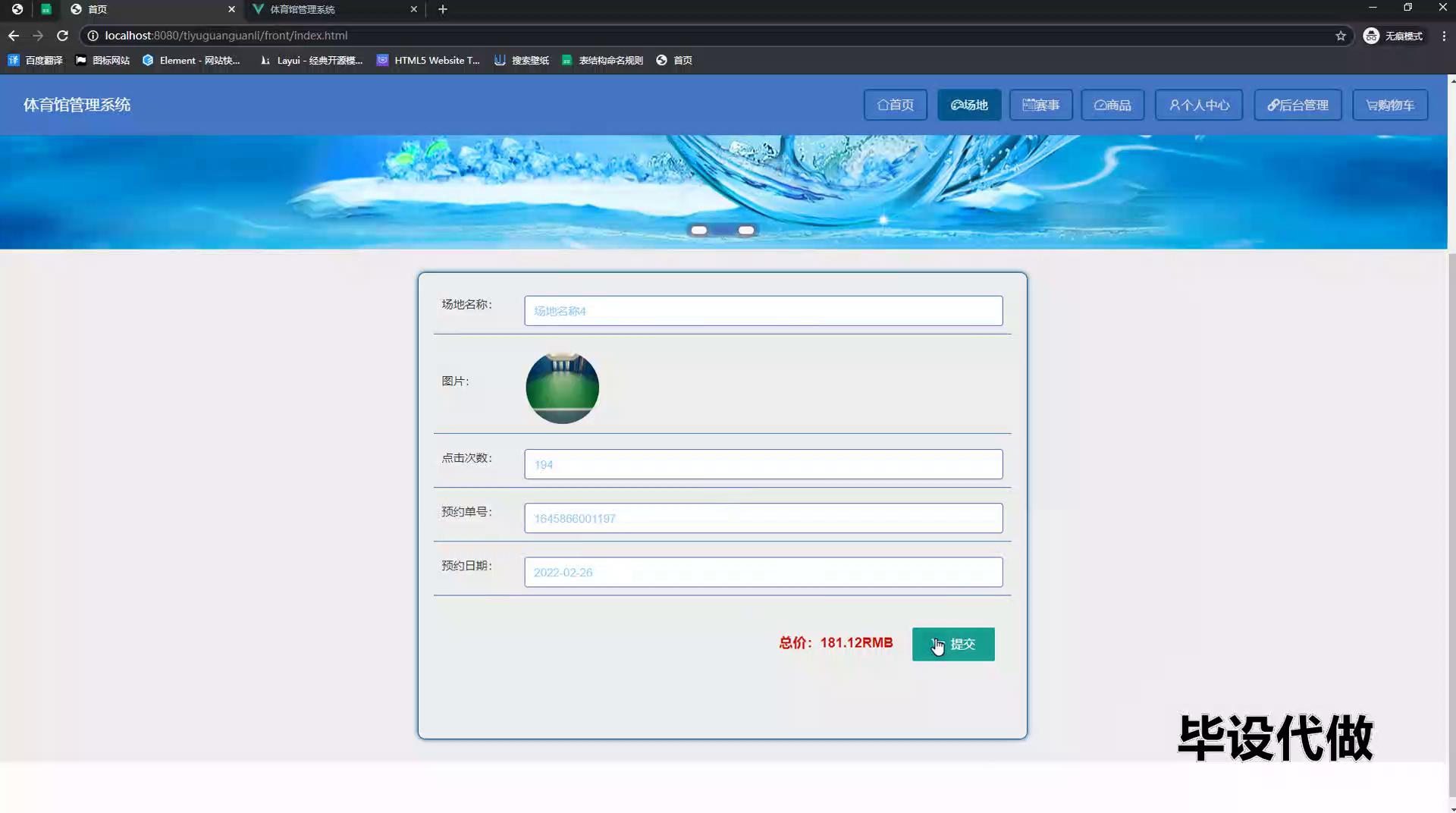Select the second carousel slide indicator
The image size is (1456, 813).
[x=746, y=230]
